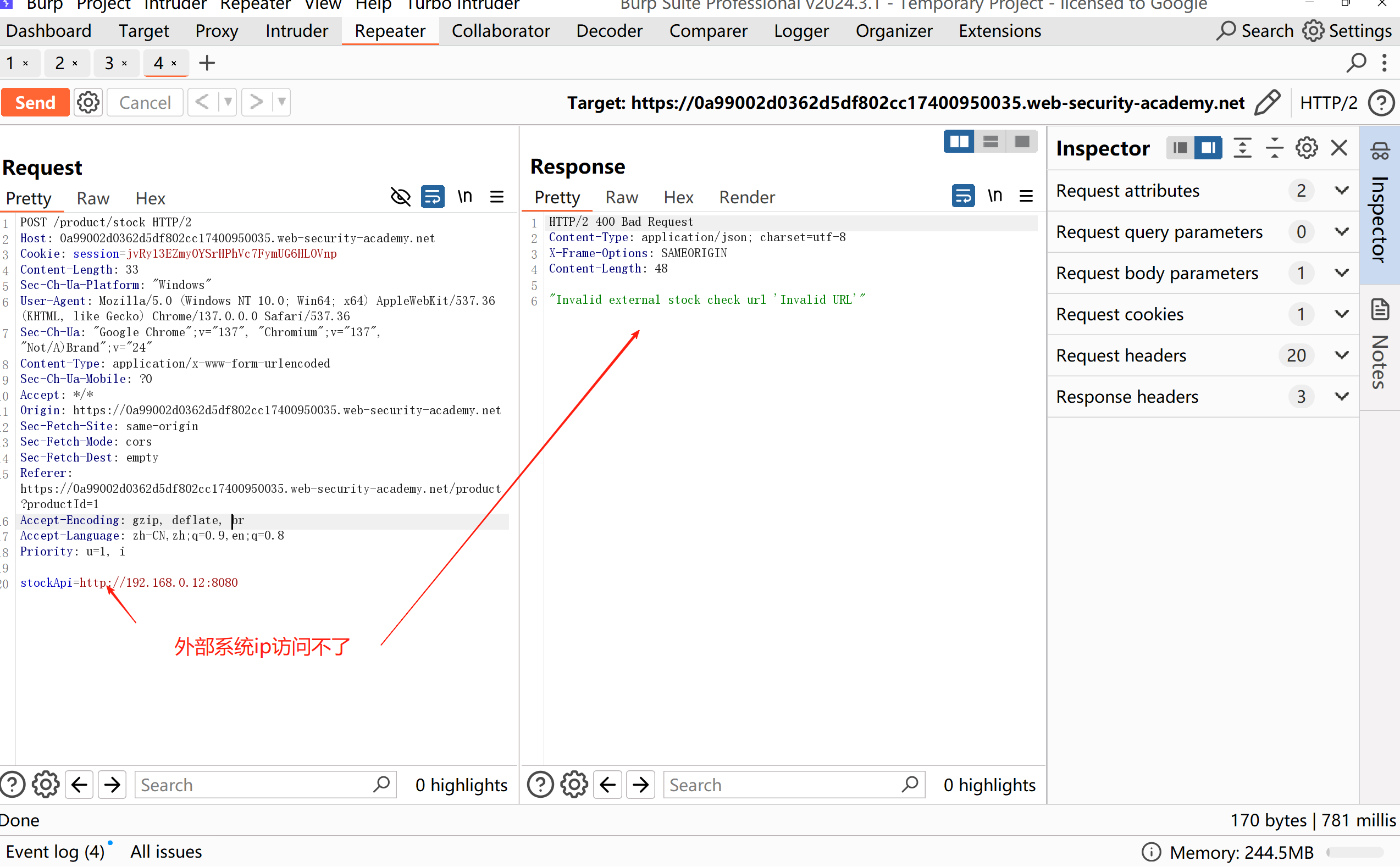1400x867 pixels.
Task: Open the Event log
Action: pos(55,852)
